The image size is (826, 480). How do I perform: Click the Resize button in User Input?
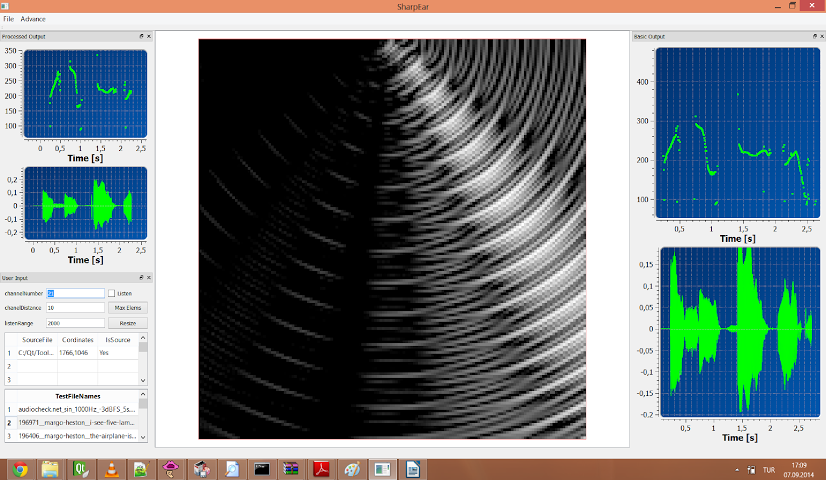click(x=127, y=323)
